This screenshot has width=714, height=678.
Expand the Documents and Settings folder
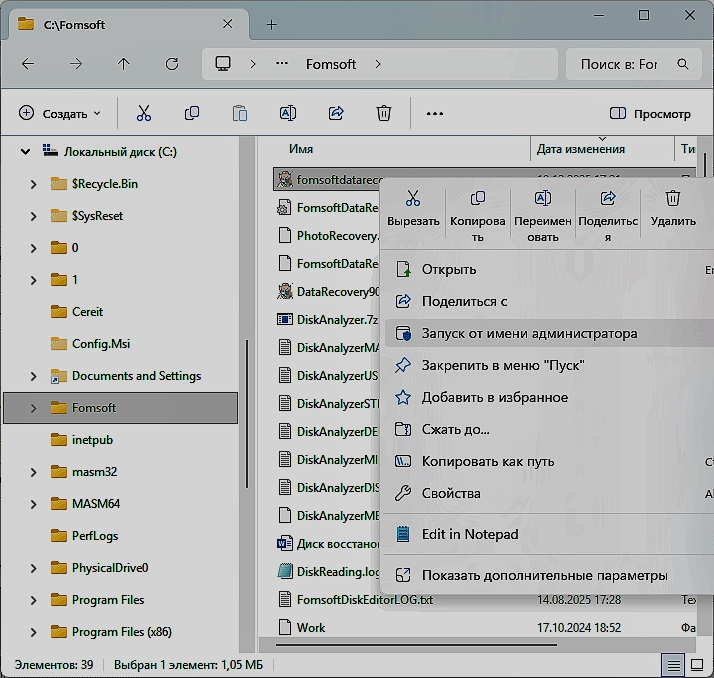point(33,376)
